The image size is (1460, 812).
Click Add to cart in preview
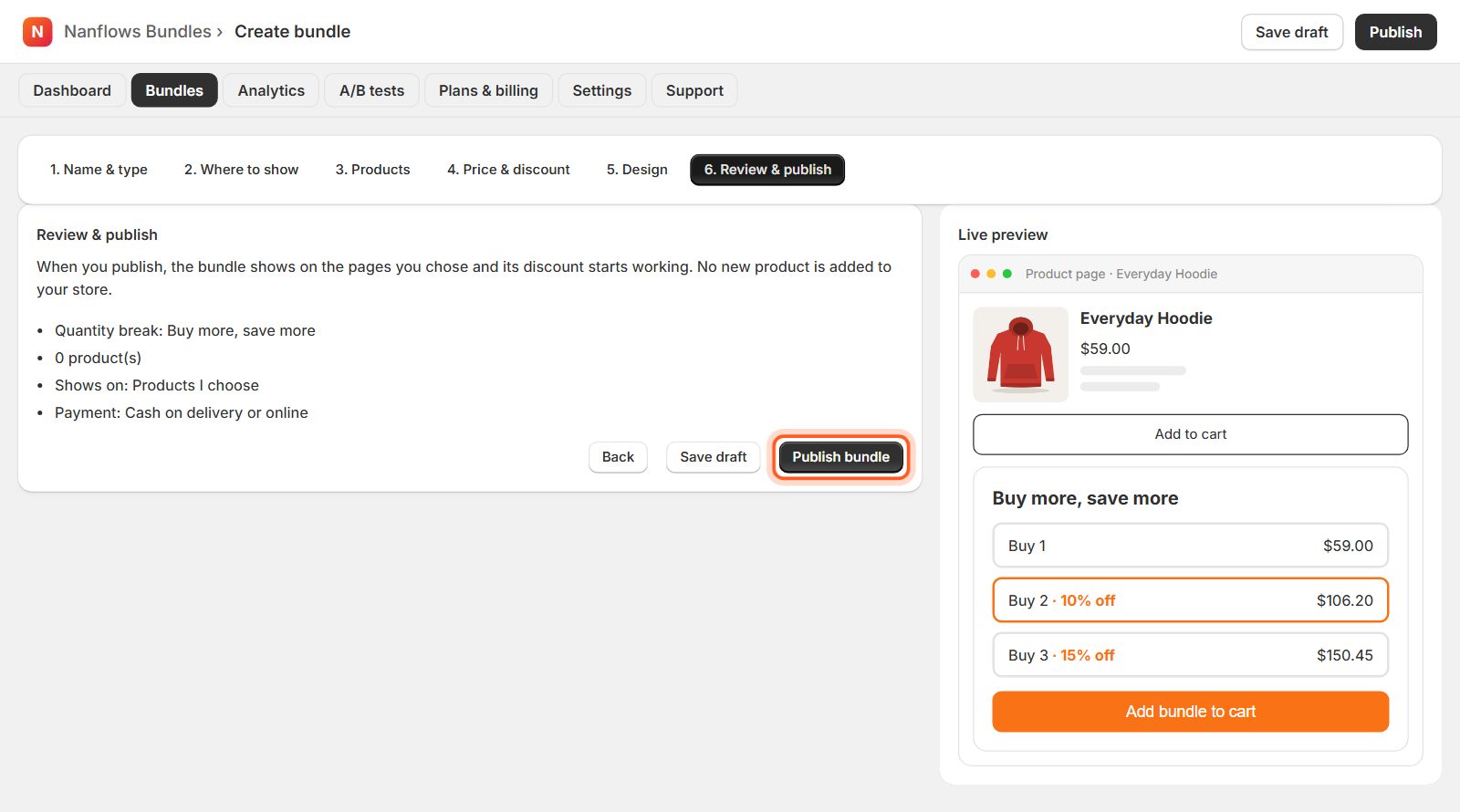(x=1191, y=434)
